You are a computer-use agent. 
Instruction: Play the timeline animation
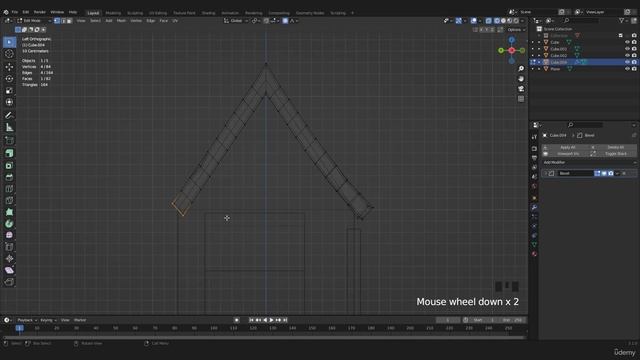[x=271, y=320]
